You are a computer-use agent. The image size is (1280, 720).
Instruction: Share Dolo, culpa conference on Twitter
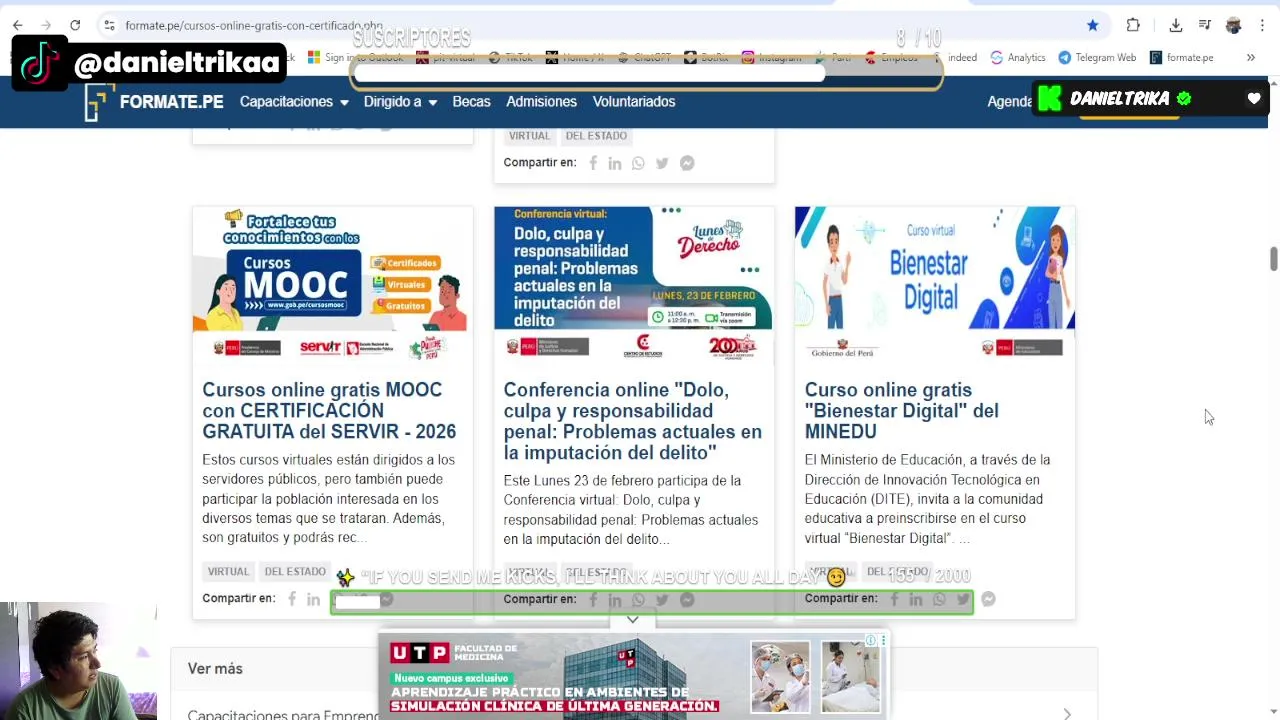[x=662, y=599]
